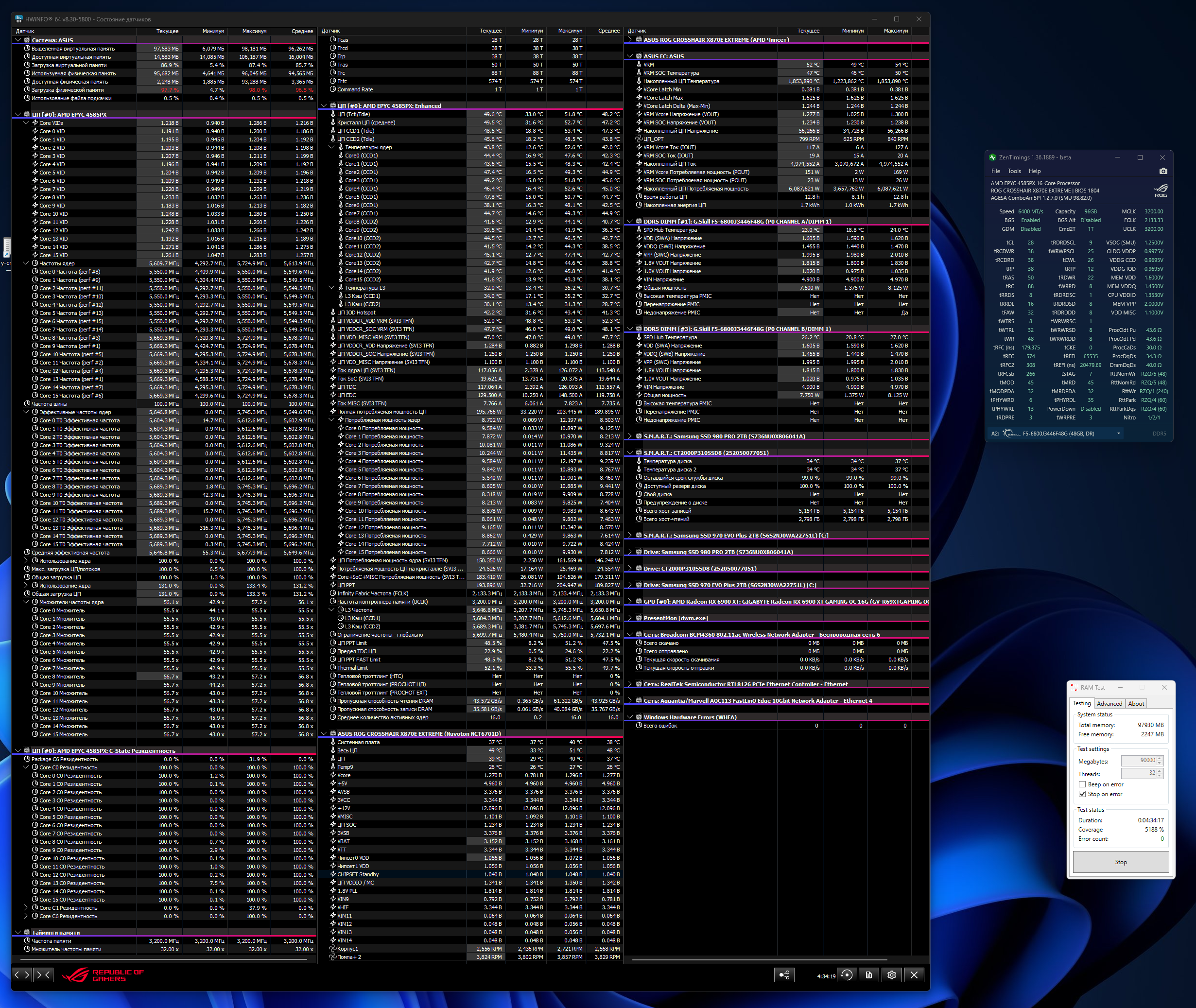Click the log file document icon
The height and width of the screenshot is (1008, 1196).
[x=868, y=975]
